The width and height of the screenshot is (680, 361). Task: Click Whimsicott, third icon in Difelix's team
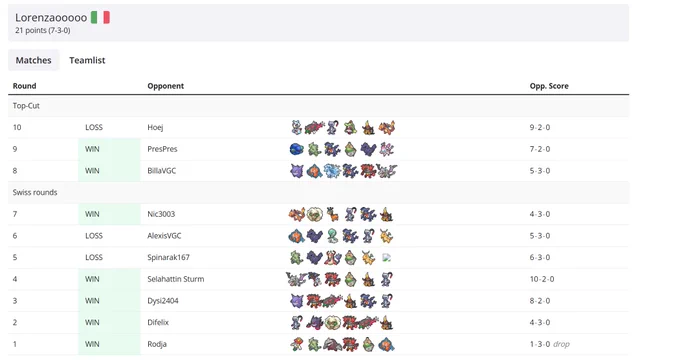[332, 322]
